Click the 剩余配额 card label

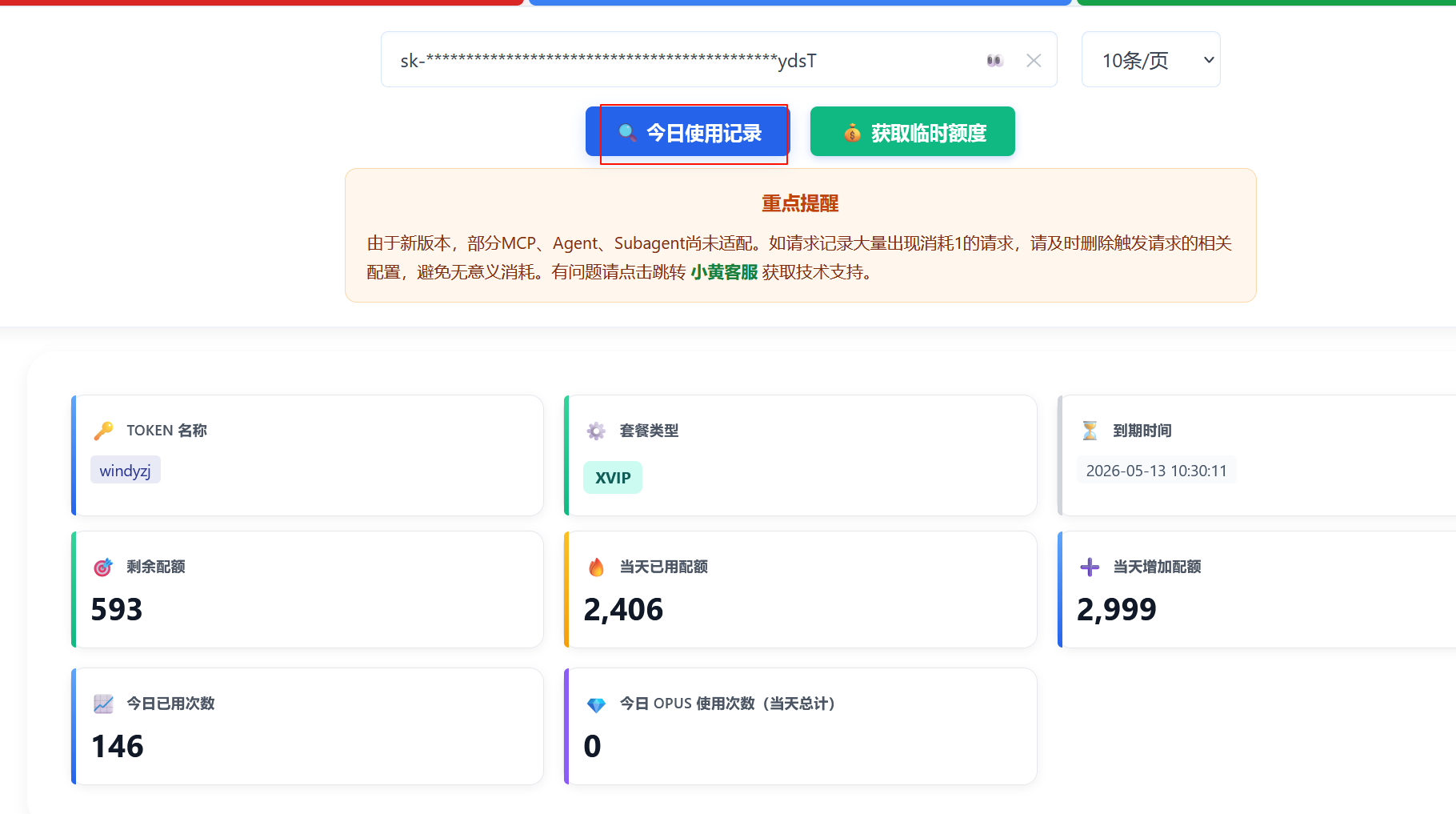point(156,567)
